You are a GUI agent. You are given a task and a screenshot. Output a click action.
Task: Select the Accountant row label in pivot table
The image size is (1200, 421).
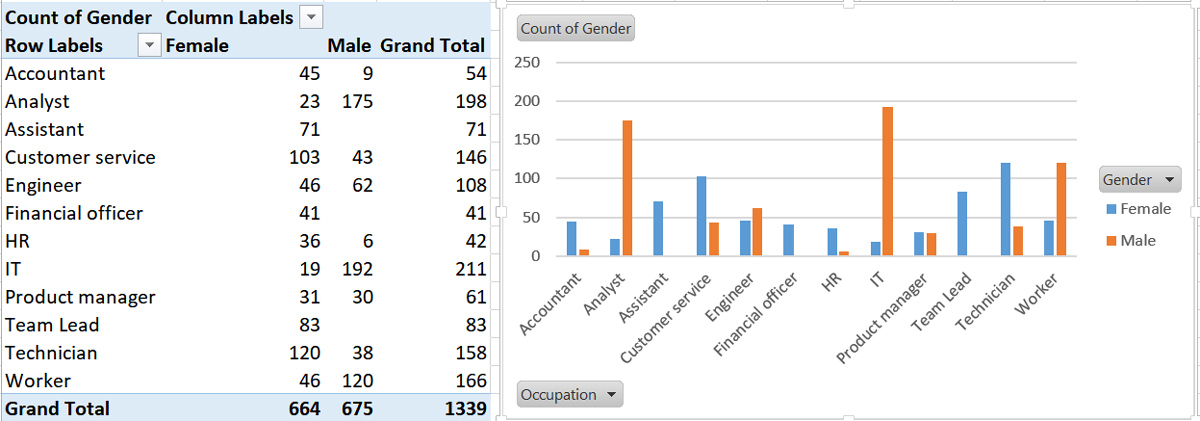tap(55, 74)
